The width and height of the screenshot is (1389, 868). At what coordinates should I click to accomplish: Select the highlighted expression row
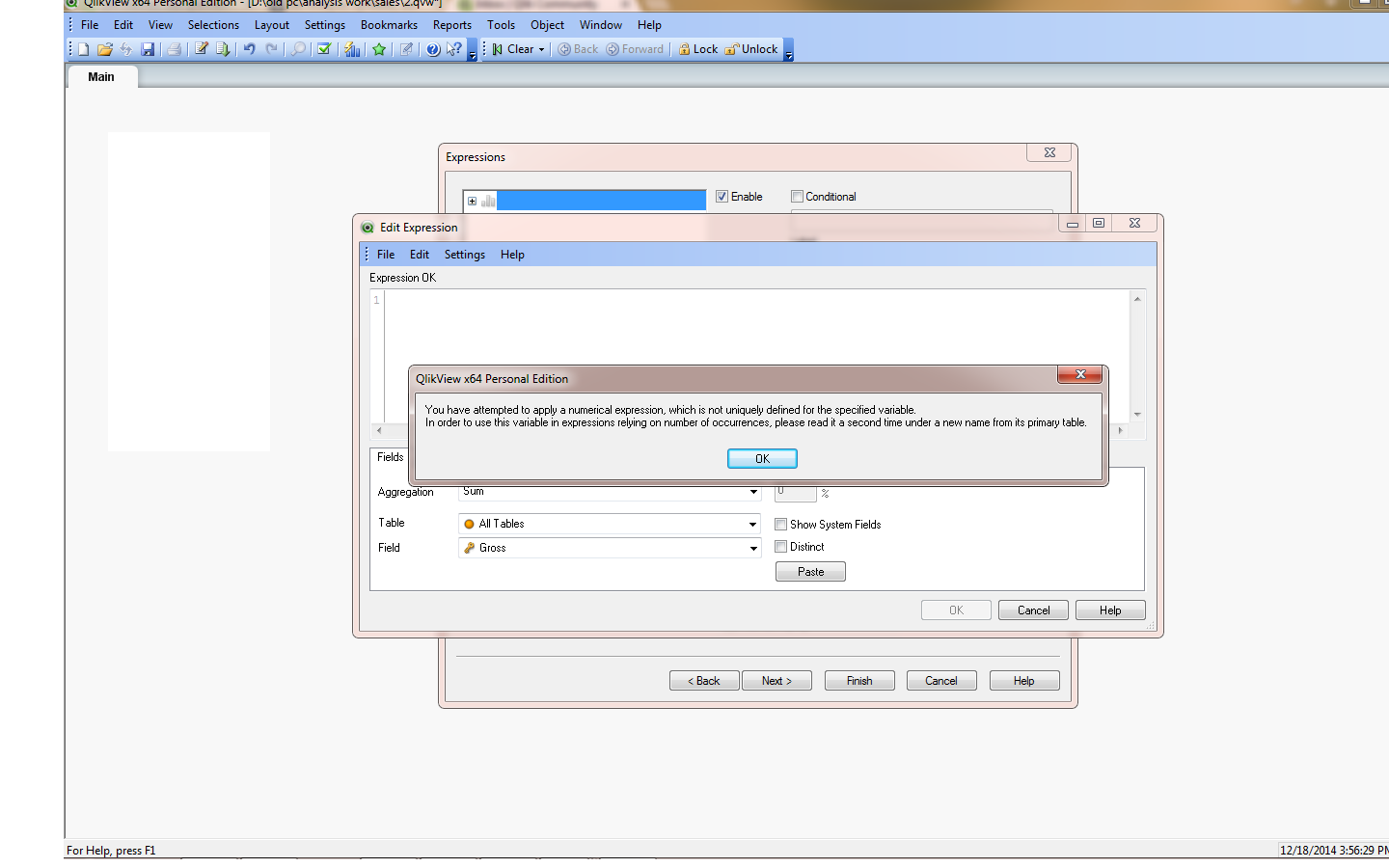tap(601, 201)
